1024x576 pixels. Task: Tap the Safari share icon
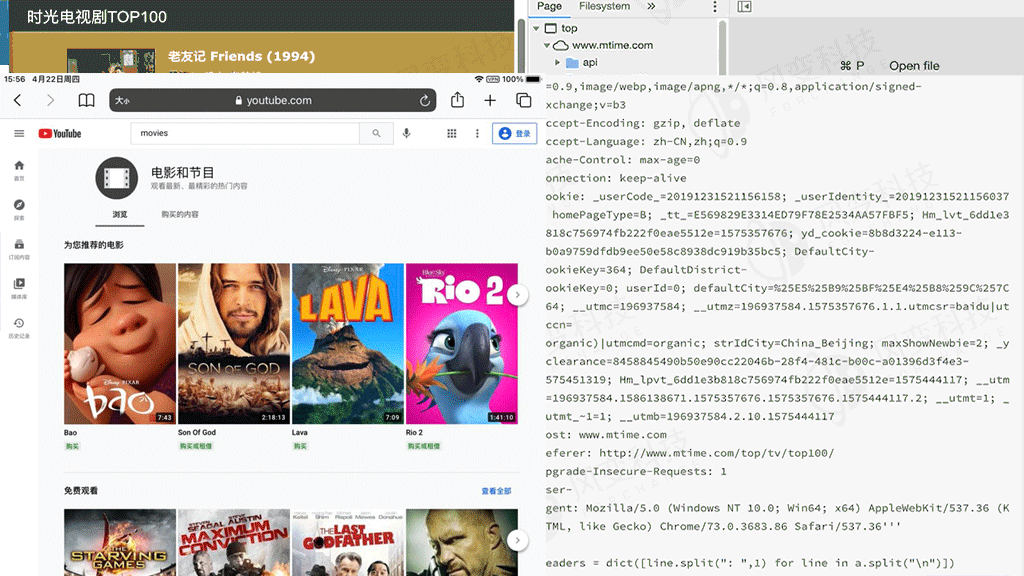click(x=457, y=100)
